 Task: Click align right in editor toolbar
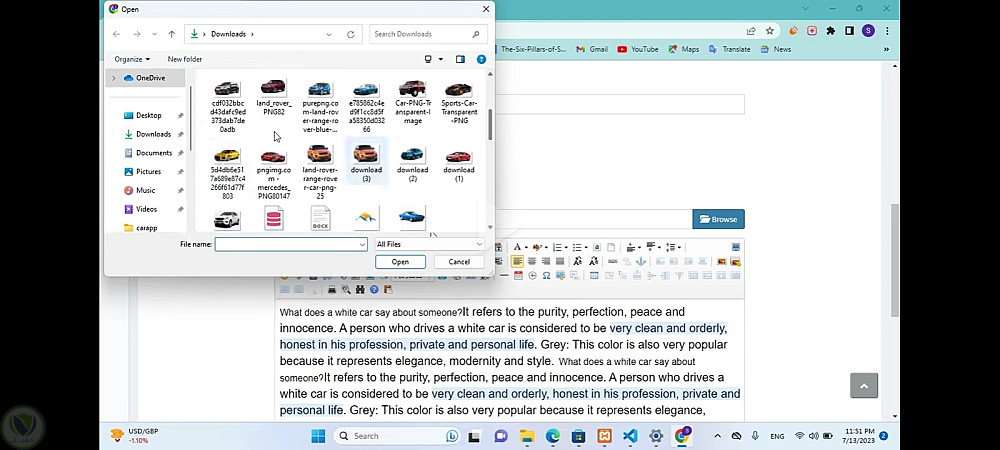click(x=546, y=261)
